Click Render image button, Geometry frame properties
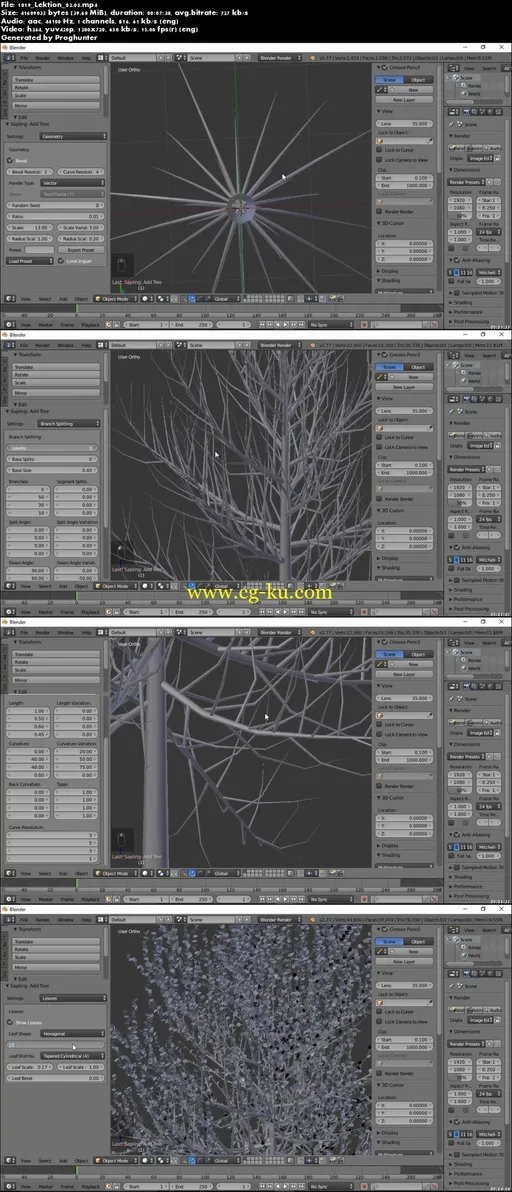Screen dimensions: 512x1192 pyautogui.click(x=458, y=147)
